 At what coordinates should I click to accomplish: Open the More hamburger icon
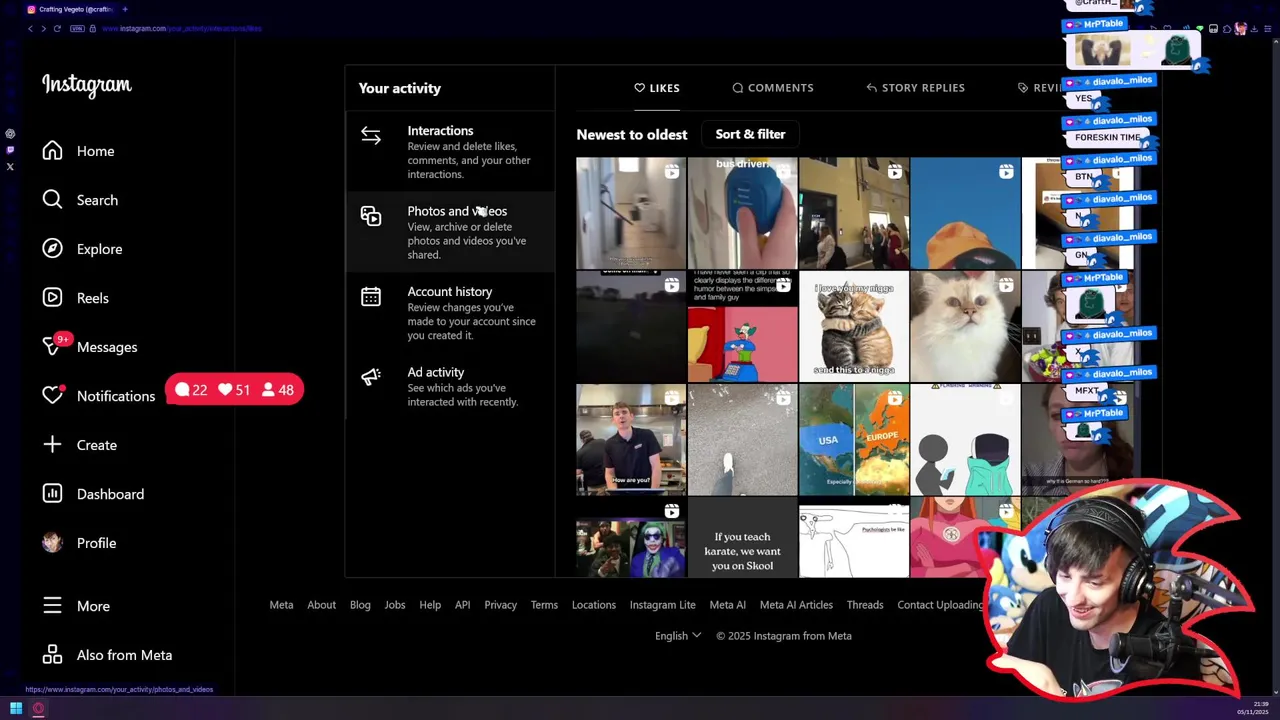click(x=52, y=606)
